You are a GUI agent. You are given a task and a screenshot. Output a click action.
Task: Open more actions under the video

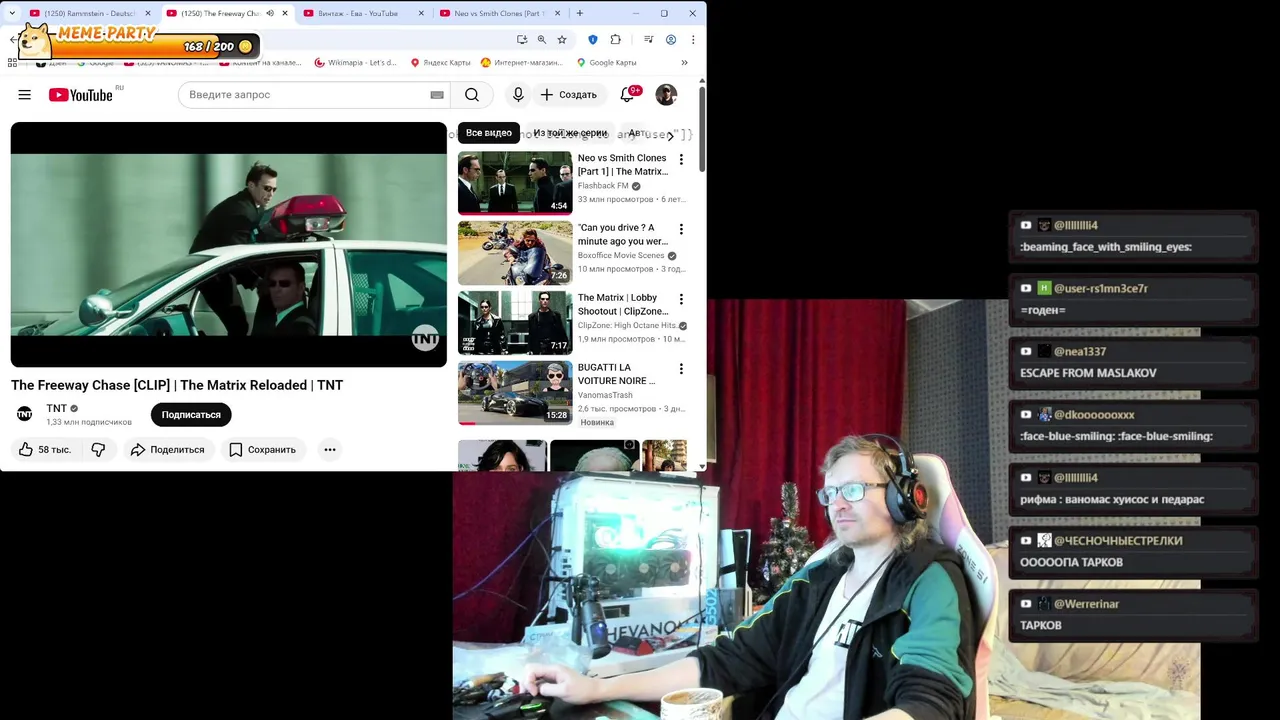click(x=330, y=450)
